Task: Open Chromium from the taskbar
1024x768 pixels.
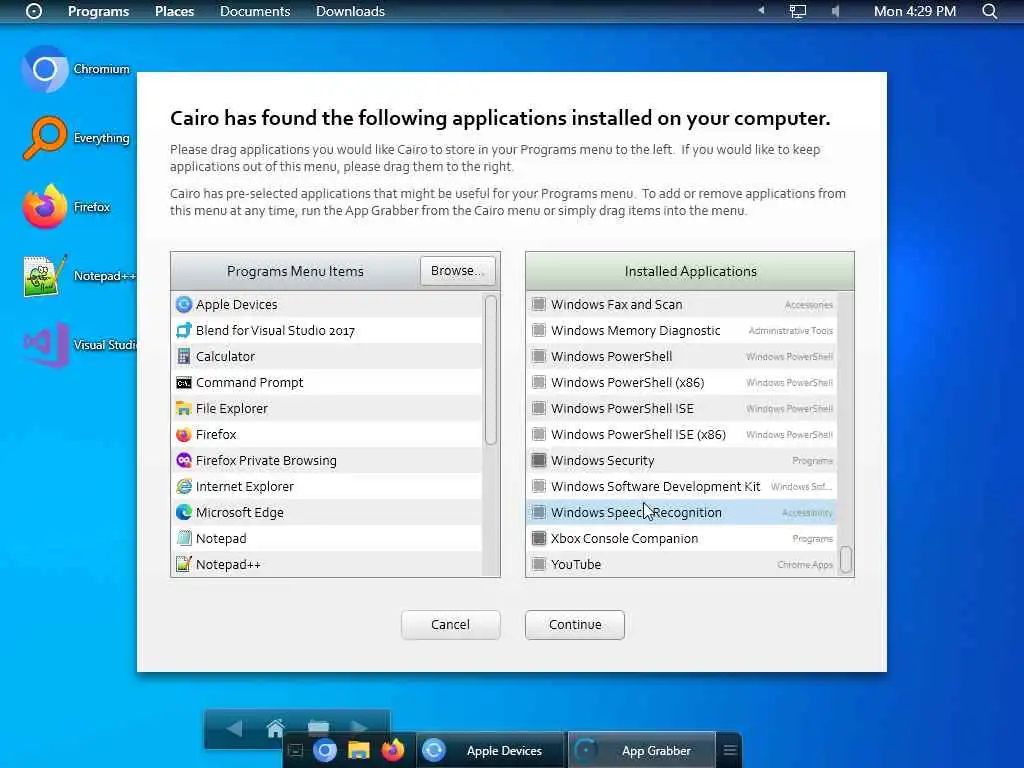Action: (x=325, y=750)
